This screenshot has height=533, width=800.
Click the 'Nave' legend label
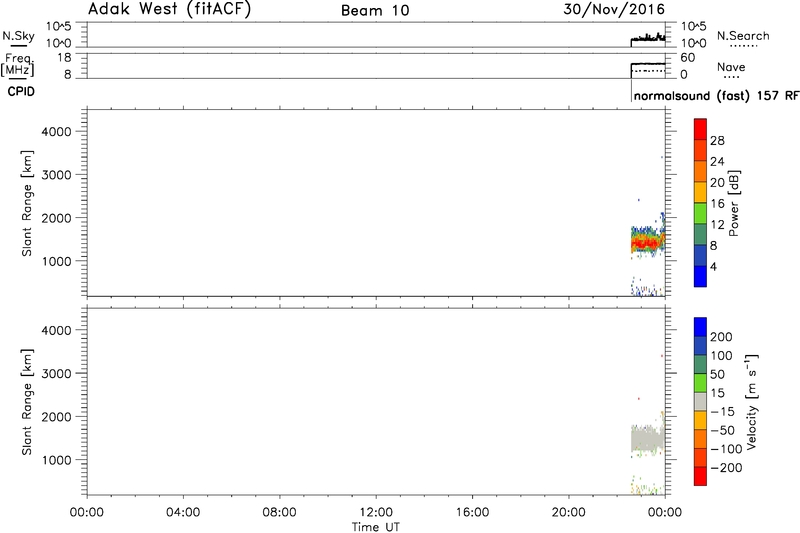tap(731, 67)
